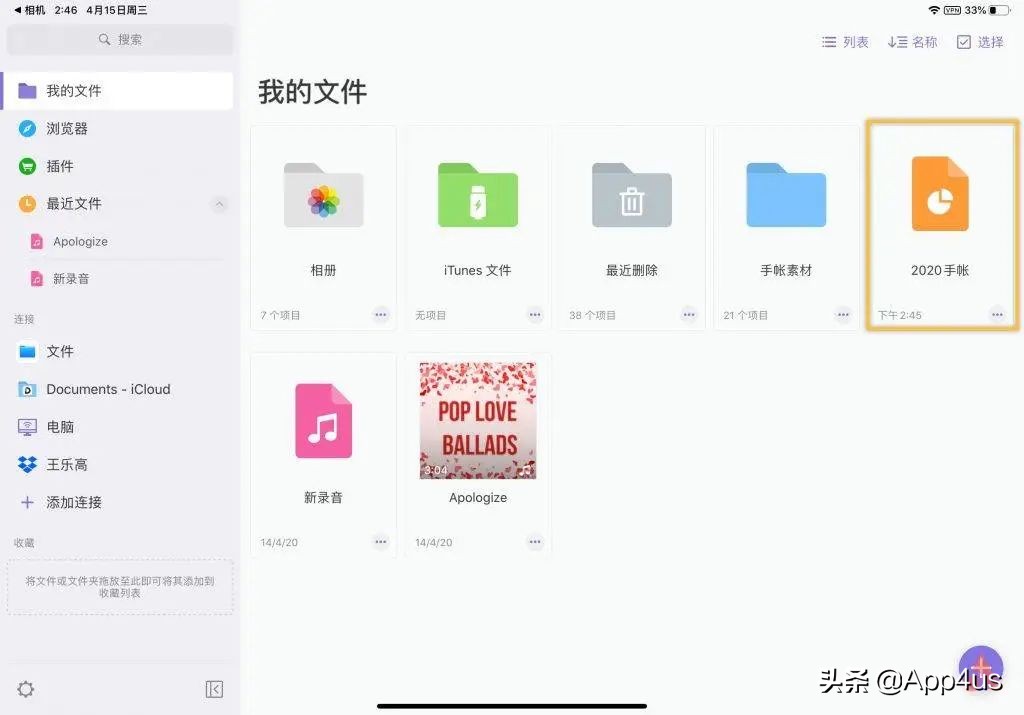Viewport: 1024px width, 715px height.
Task: Open the ellipsis menu on 2020 手帐
Action: pyautogui.click(x=997, y=313)
